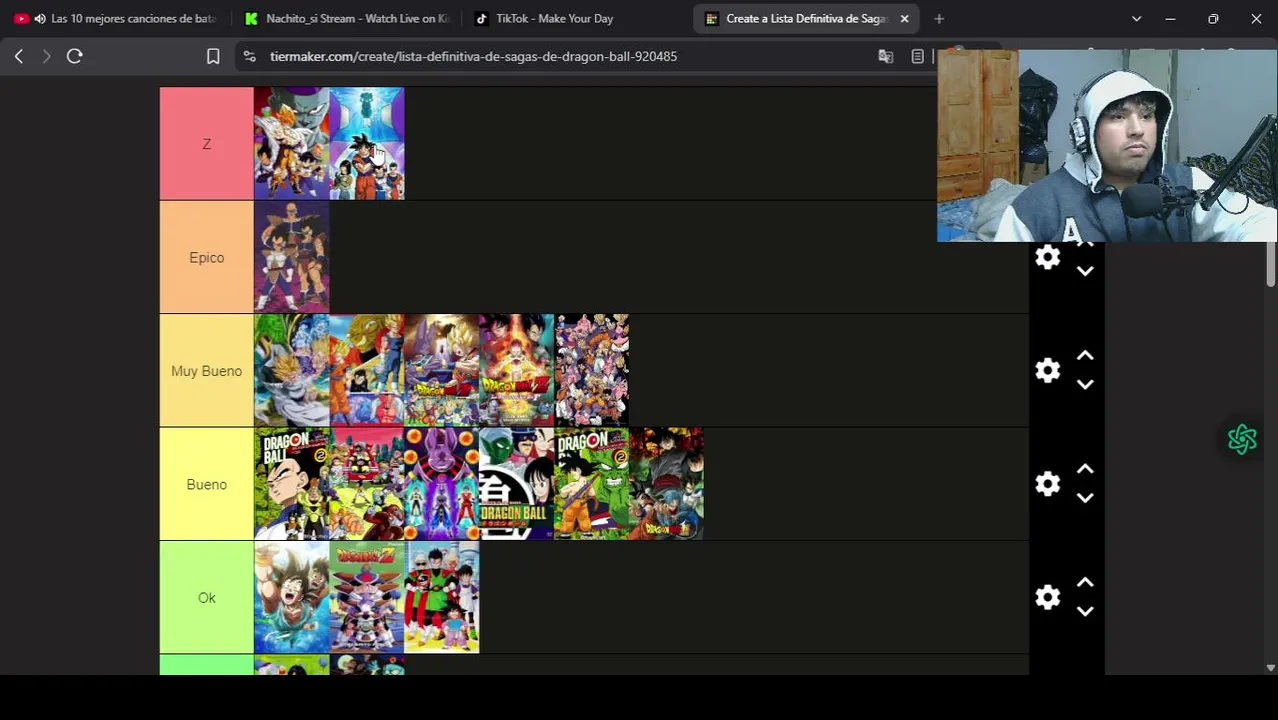Viewport: 1278px width, 720px height.
Task: Open settings gear for Bueno tier
Action: pyautogui.click(x=1047, y=484)
